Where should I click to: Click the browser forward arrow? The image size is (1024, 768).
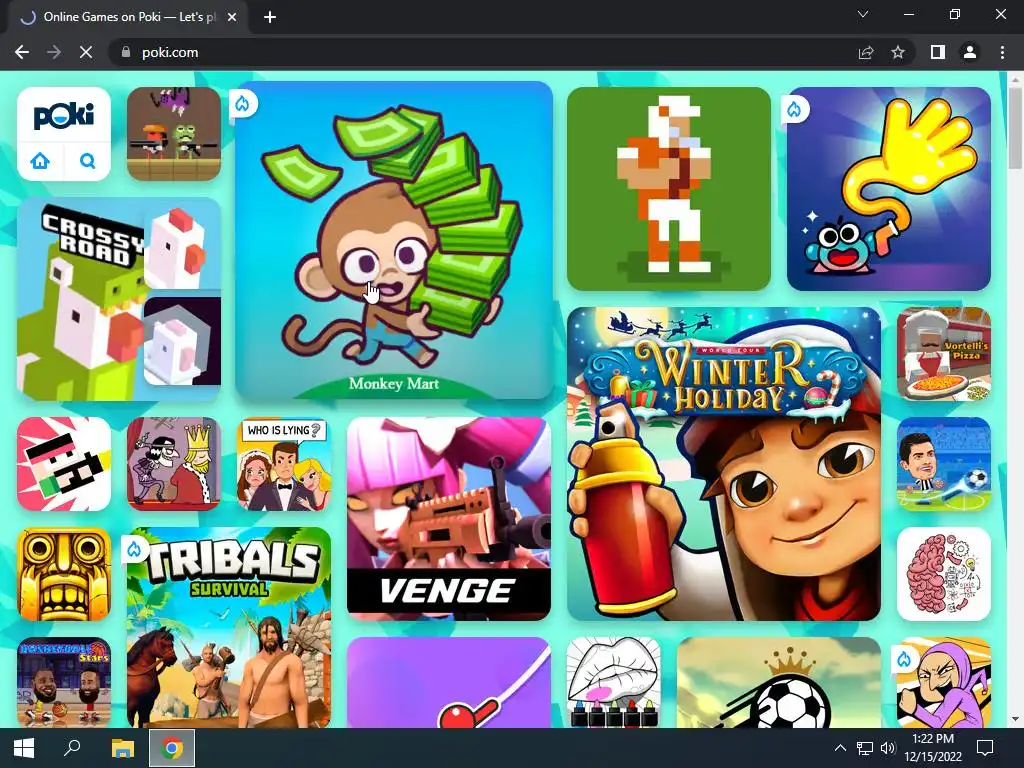coord(54,52)
